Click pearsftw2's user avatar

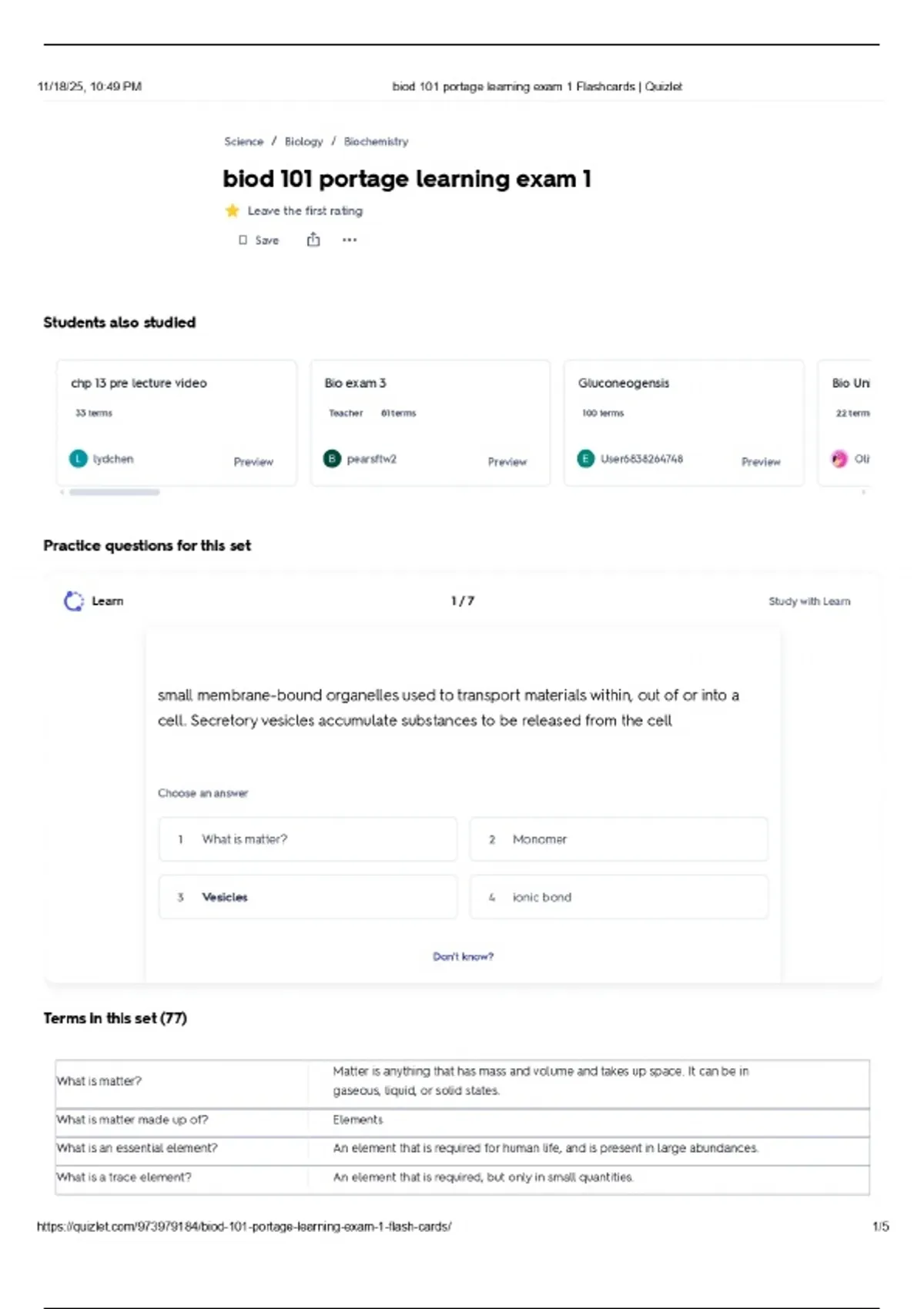click(x=332, y=459)
